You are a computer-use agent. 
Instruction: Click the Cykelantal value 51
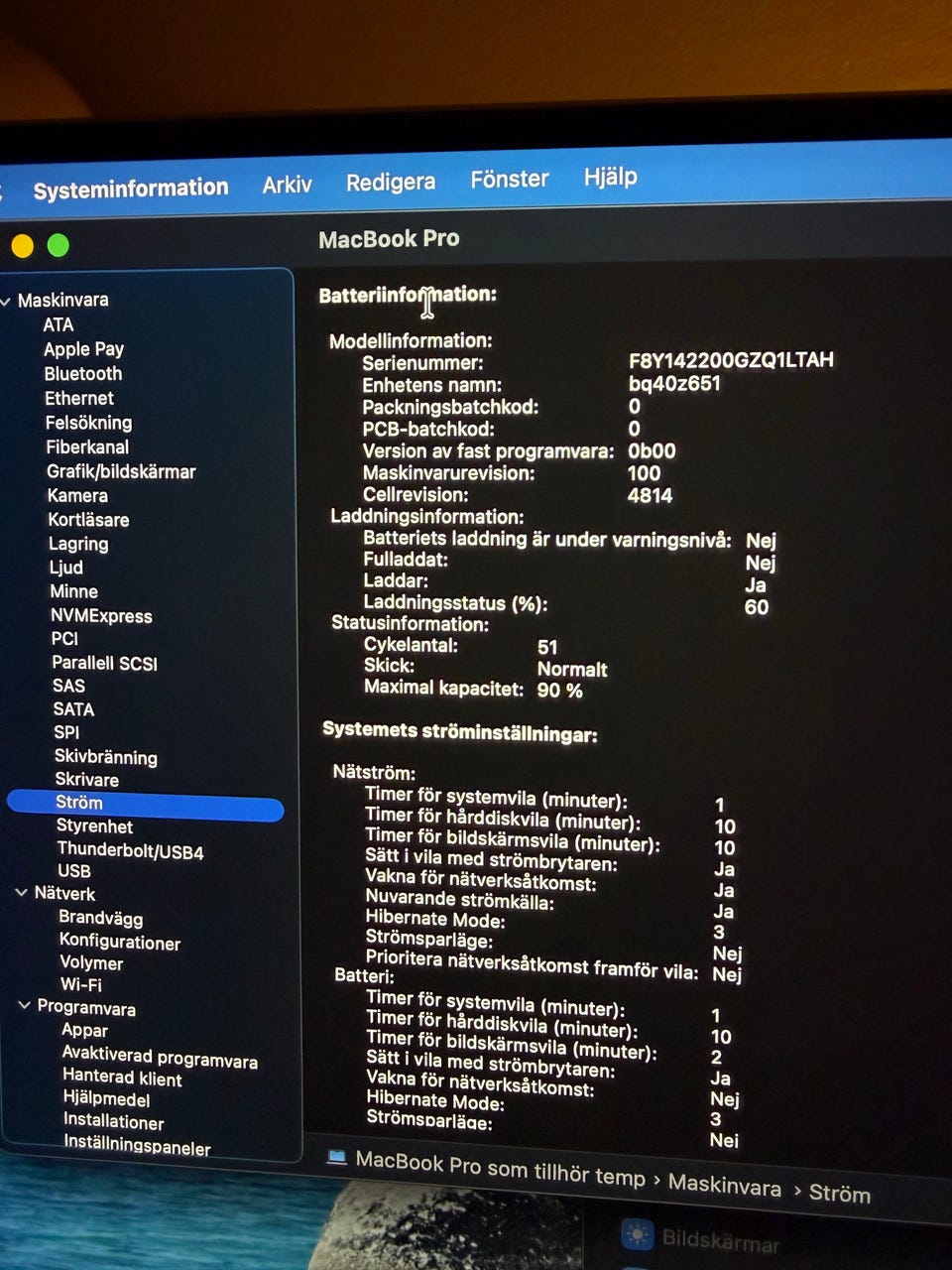pos(547,647)
